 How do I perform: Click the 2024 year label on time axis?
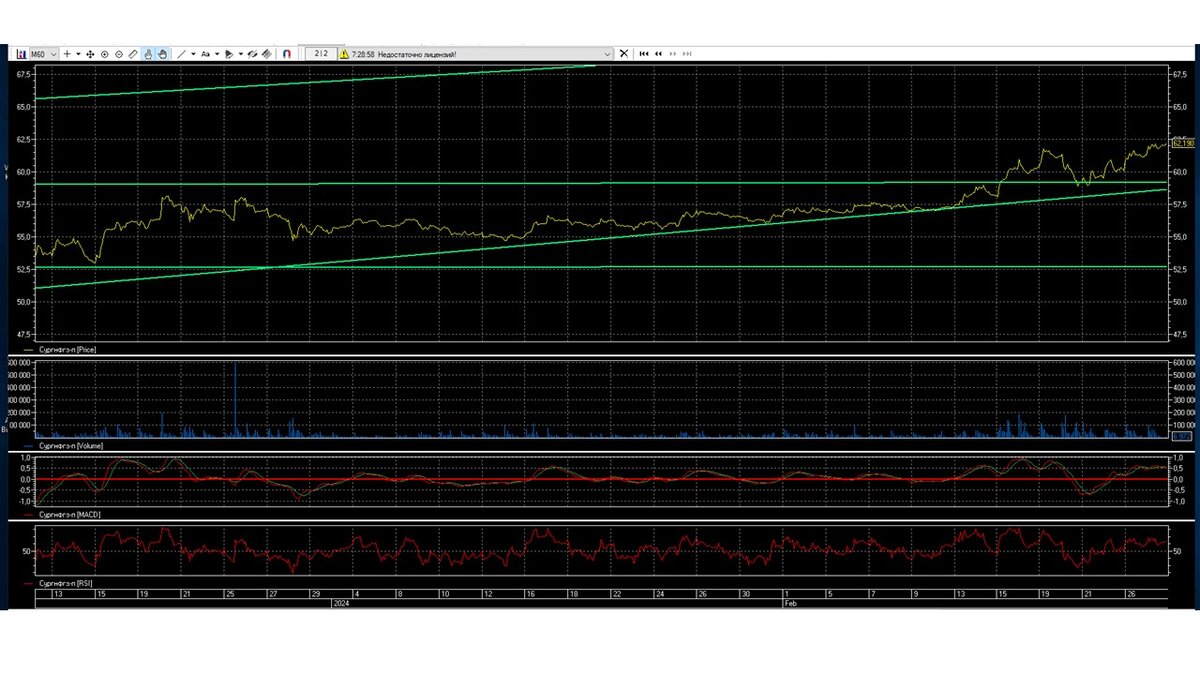tap(343, 605)
